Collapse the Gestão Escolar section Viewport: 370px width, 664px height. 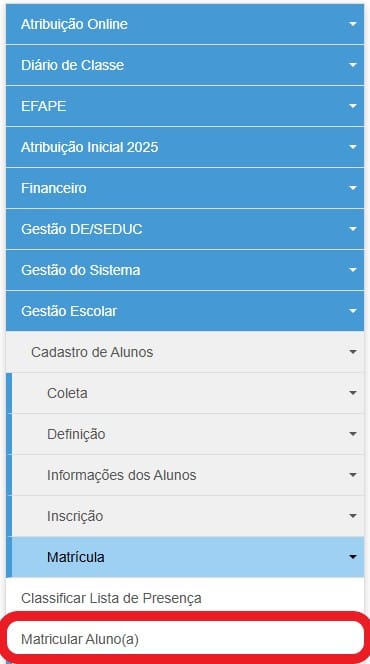point(185,311)
